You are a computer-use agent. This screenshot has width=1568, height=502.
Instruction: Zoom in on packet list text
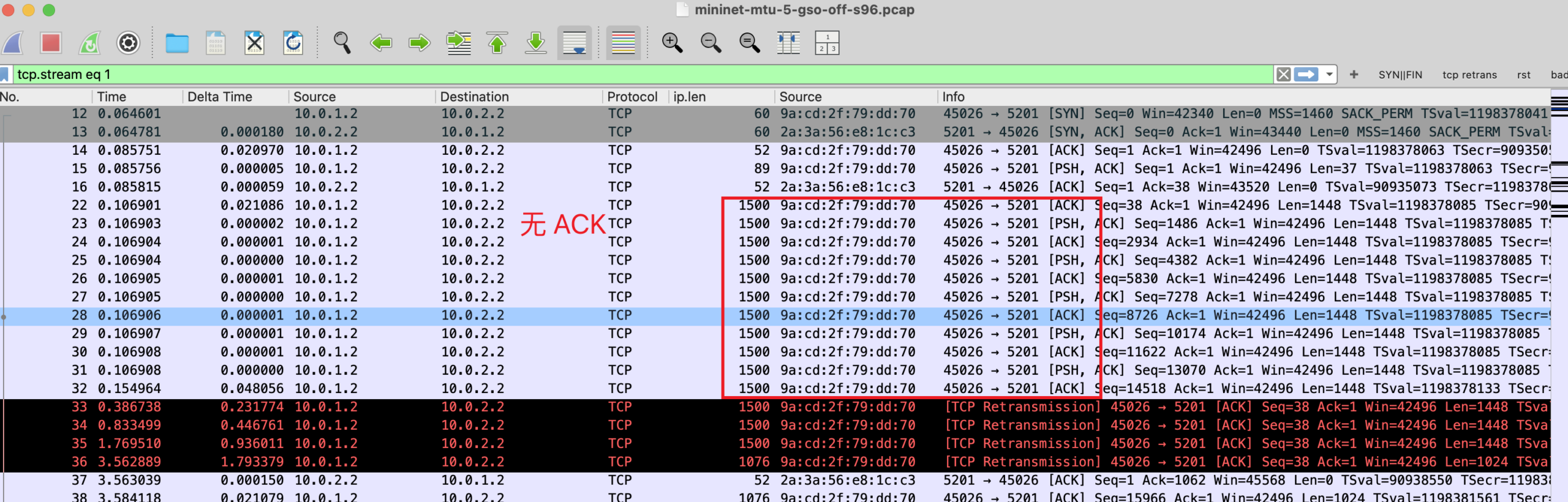tap(672, 43)
